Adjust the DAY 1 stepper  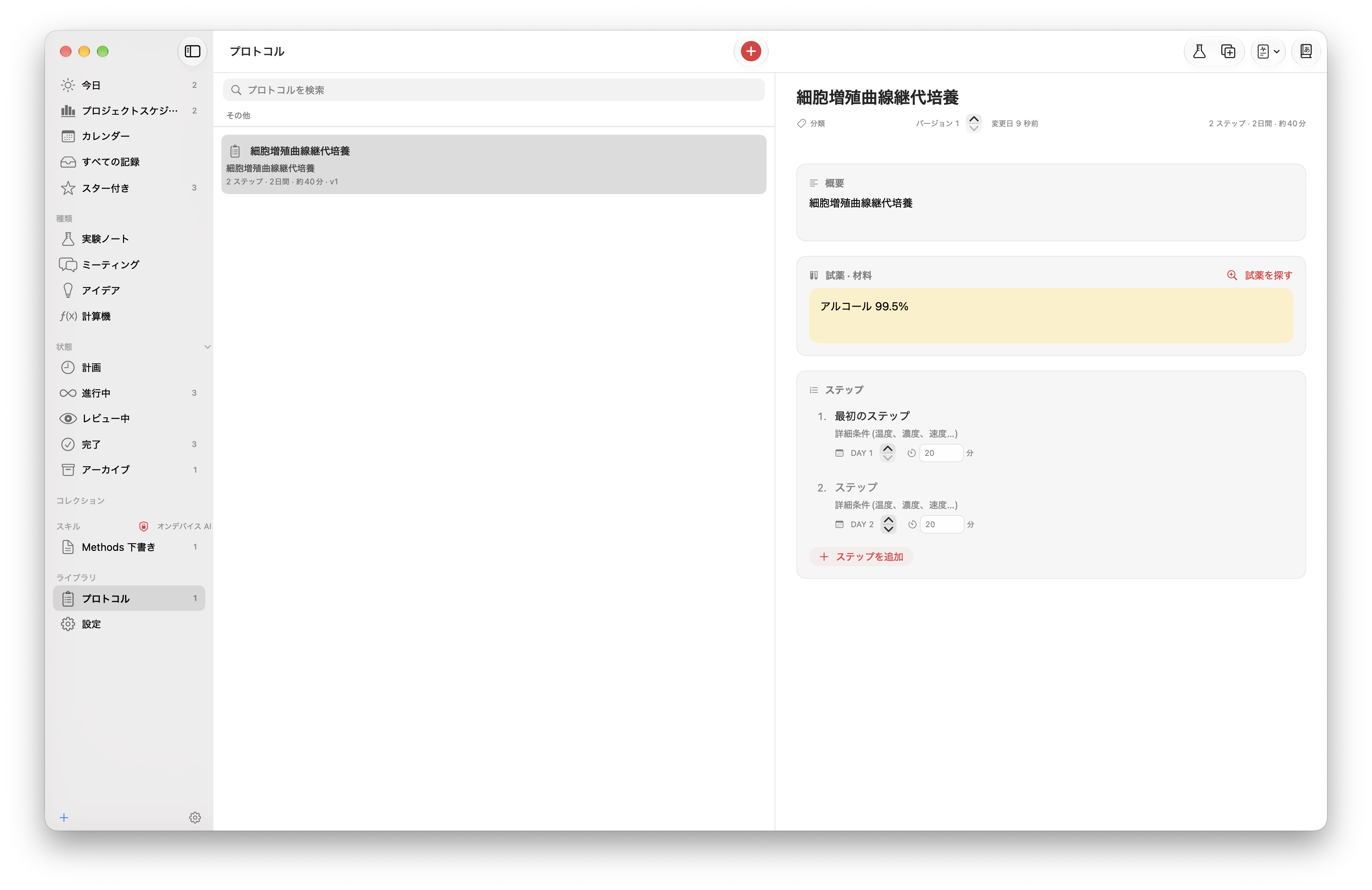tap(888, 453)
